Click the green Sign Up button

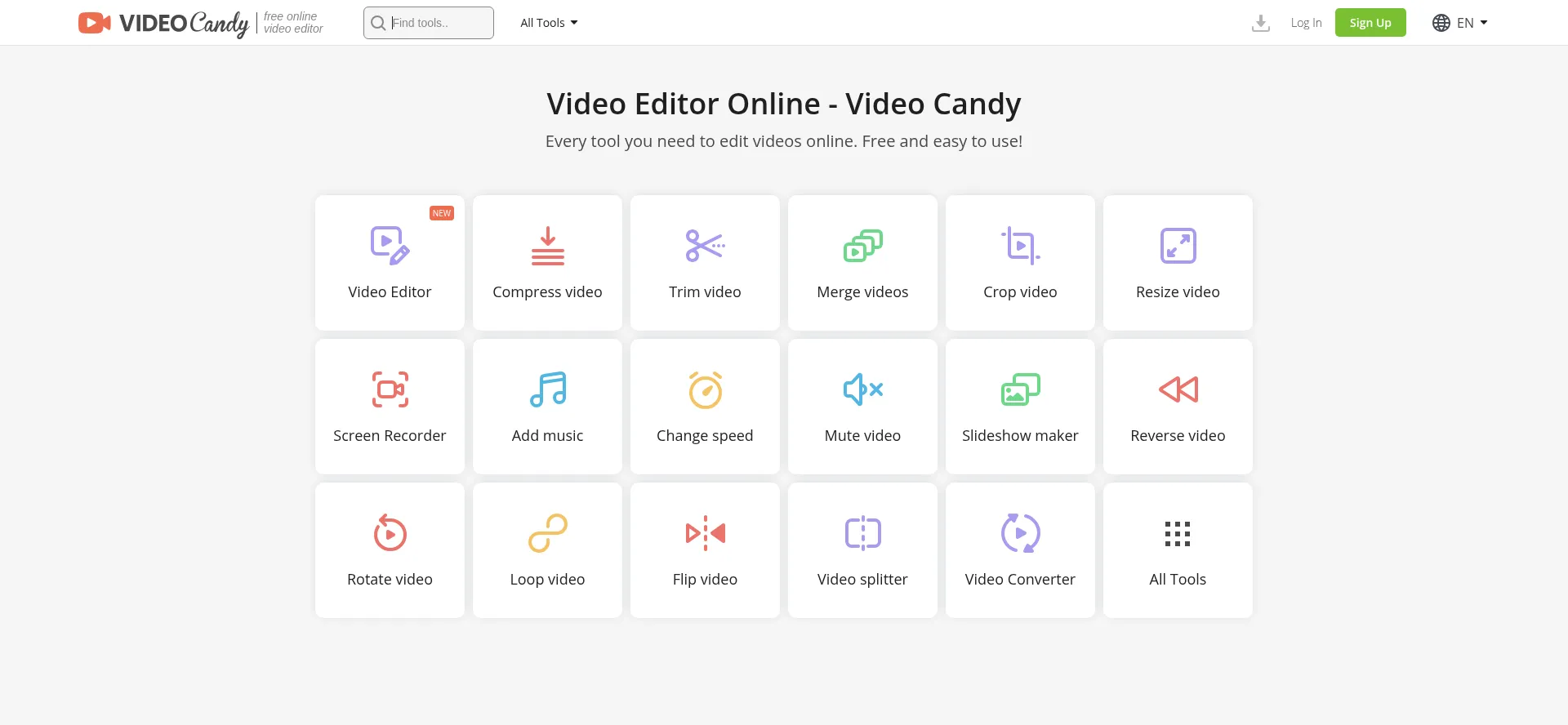[x=1370, y=23]
